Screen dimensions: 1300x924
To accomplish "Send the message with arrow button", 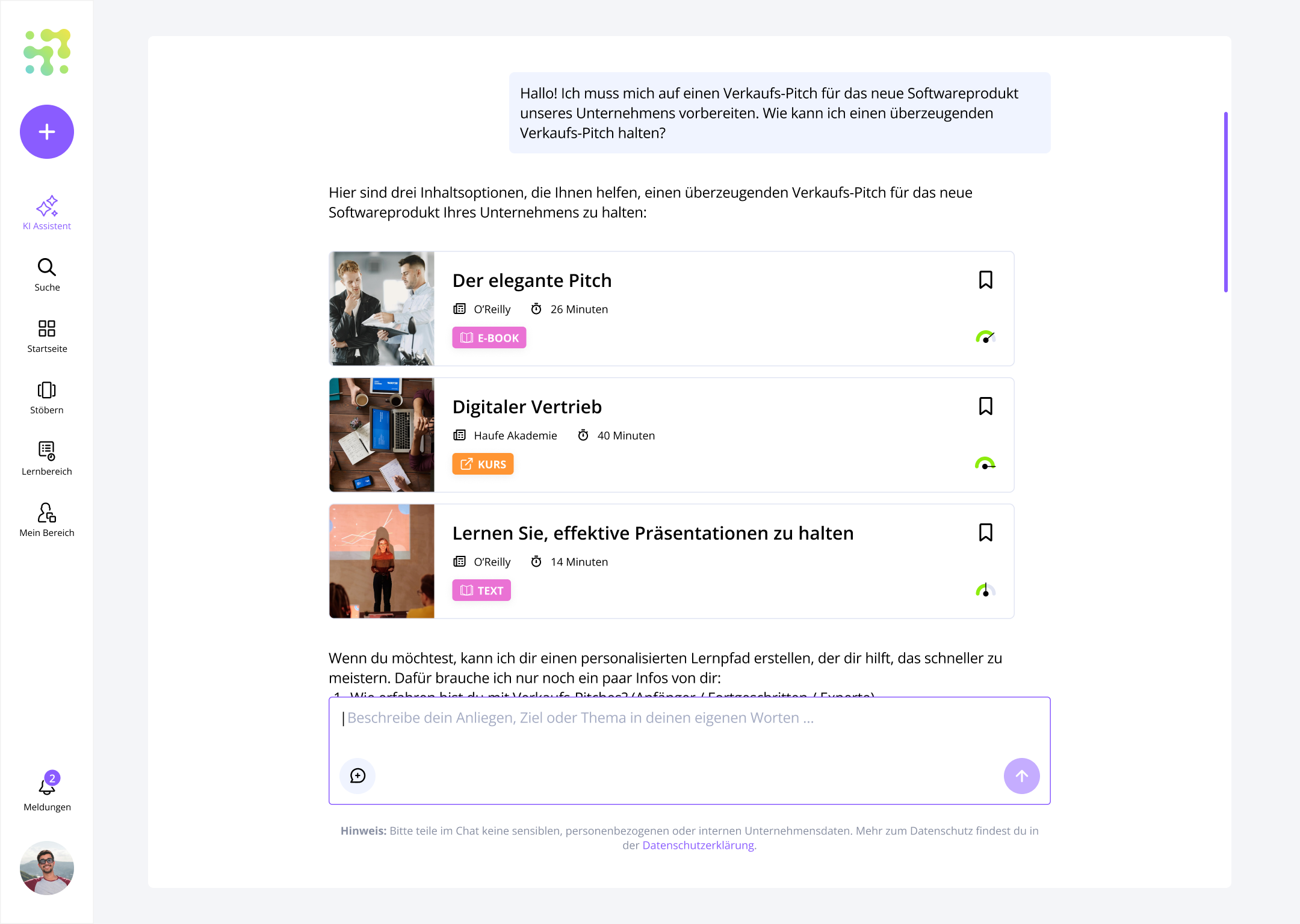I will (1021, 776).
